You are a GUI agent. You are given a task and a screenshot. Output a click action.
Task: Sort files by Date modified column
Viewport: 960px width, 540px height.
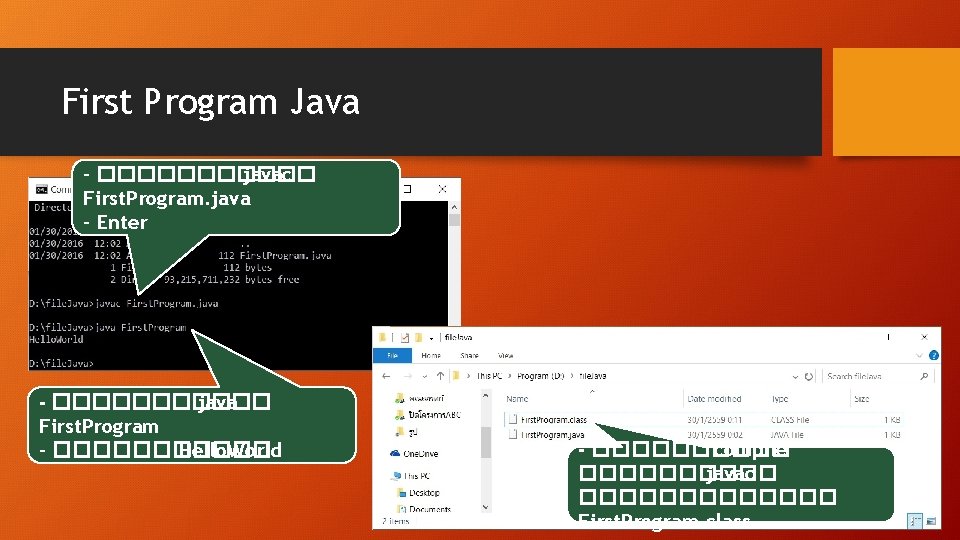point(714,399)
